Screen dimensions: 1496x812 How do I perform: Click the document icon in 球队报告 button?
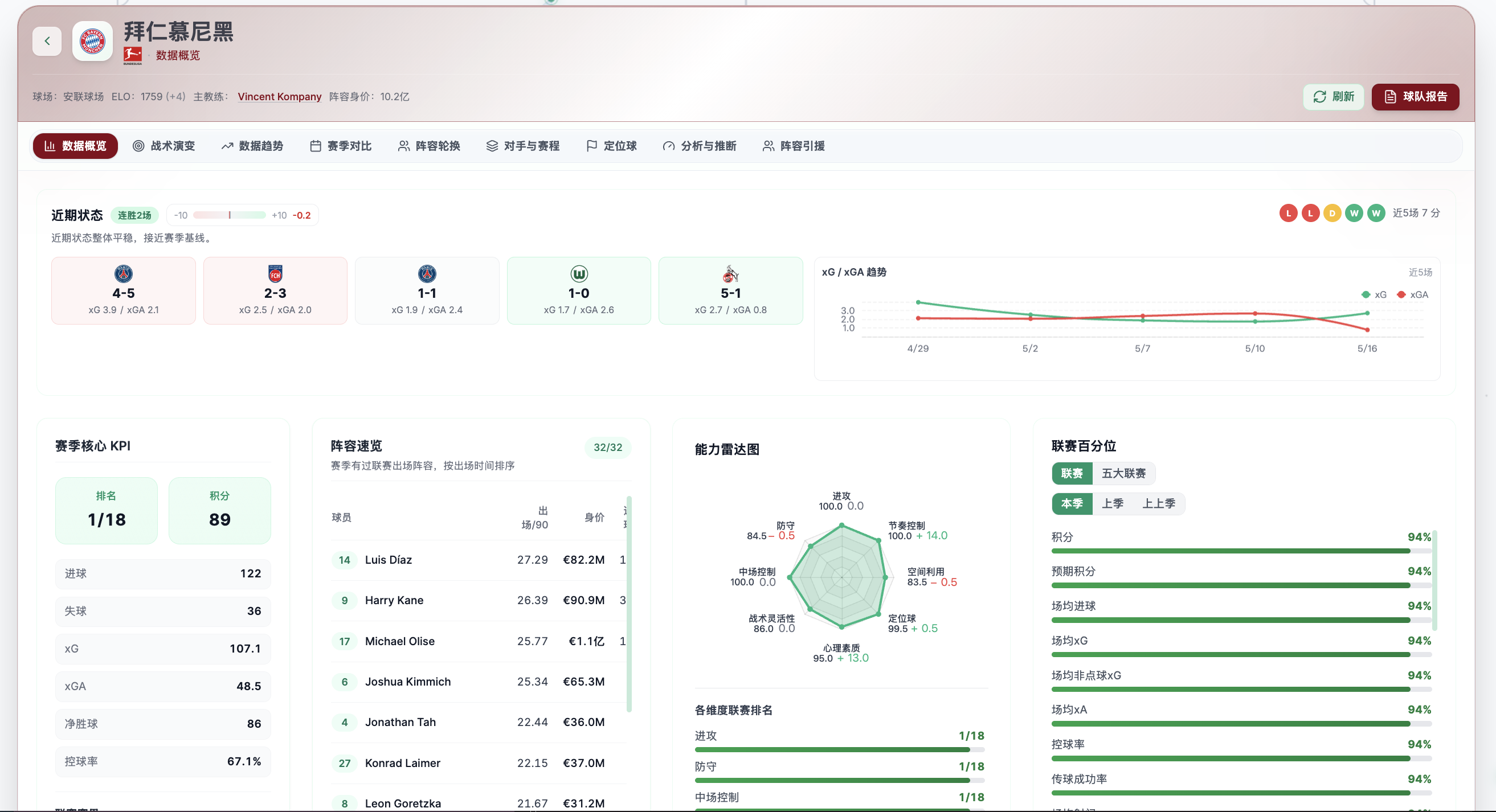(x=1390, y=97)
